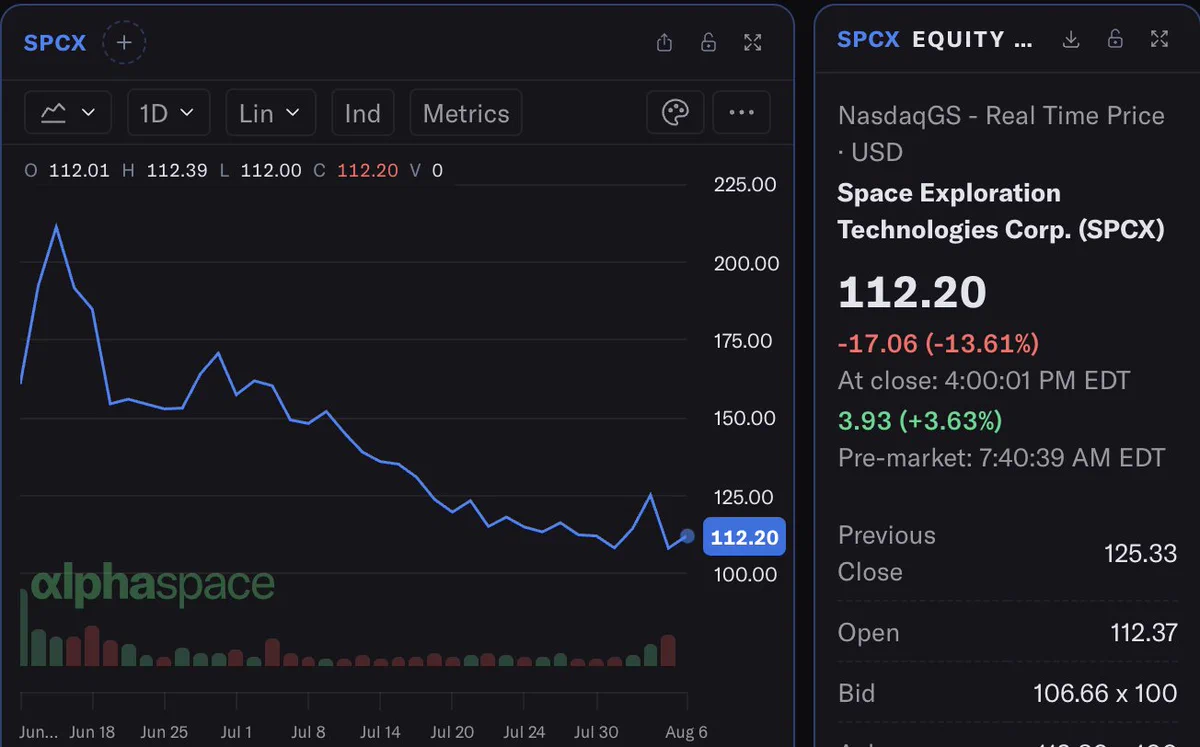Click the Jul 20 date label
This screenshot has width=1200, height=747.
(x=452, y=732)
